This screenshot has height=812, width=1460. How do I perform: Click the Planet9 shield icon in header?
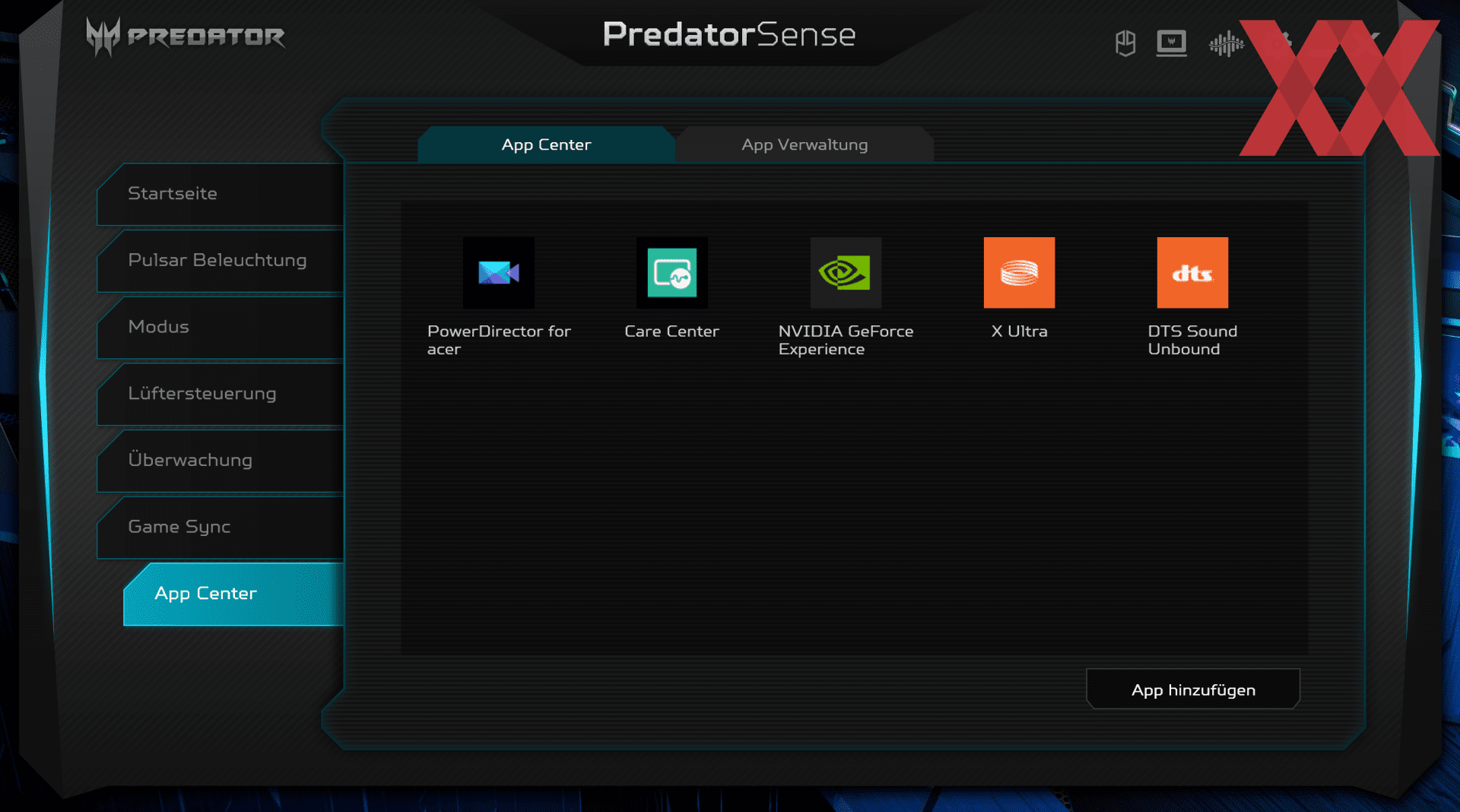point(1125,43)
